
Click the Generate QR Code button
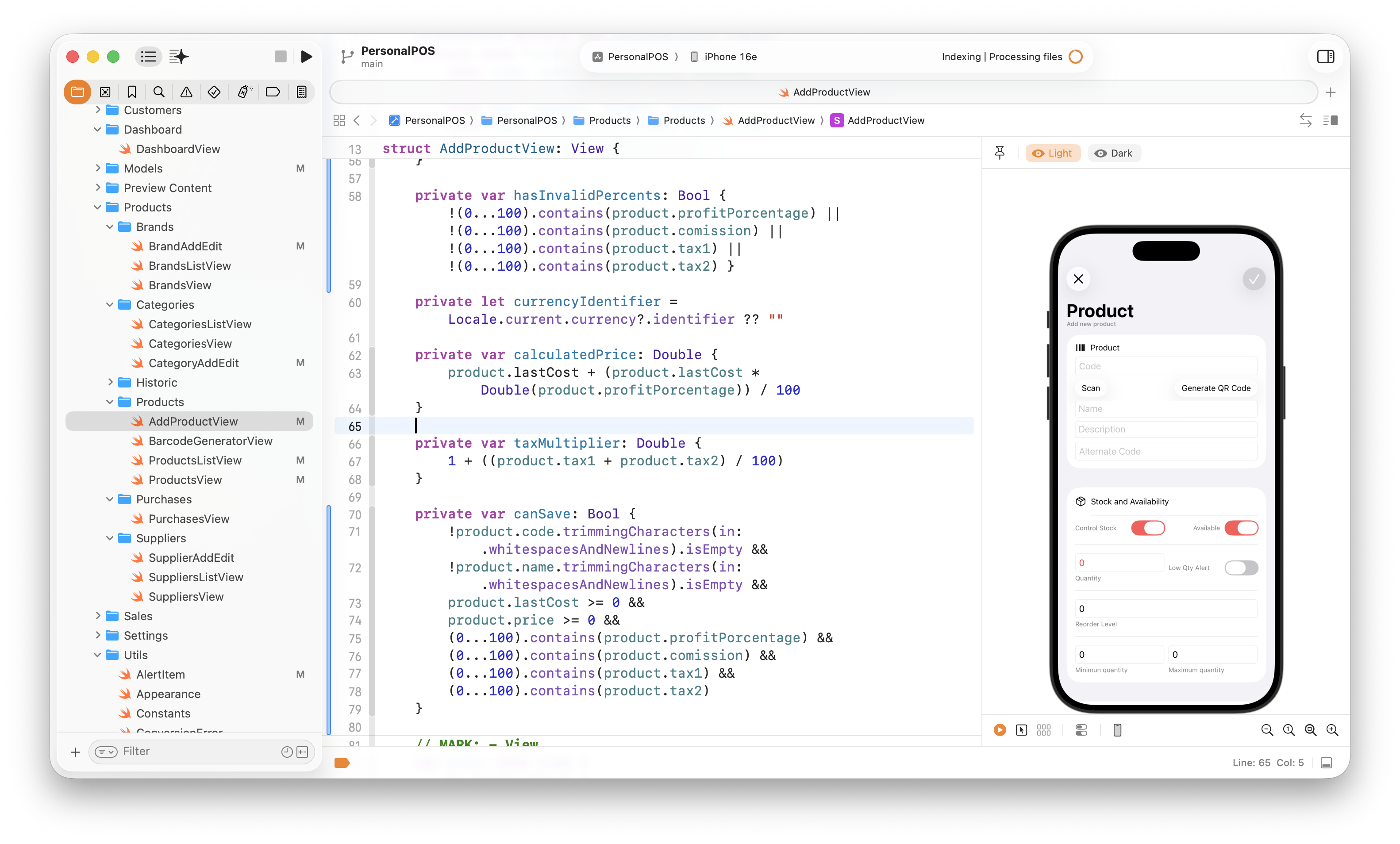pyautogui.click(x=1215, y=388)
